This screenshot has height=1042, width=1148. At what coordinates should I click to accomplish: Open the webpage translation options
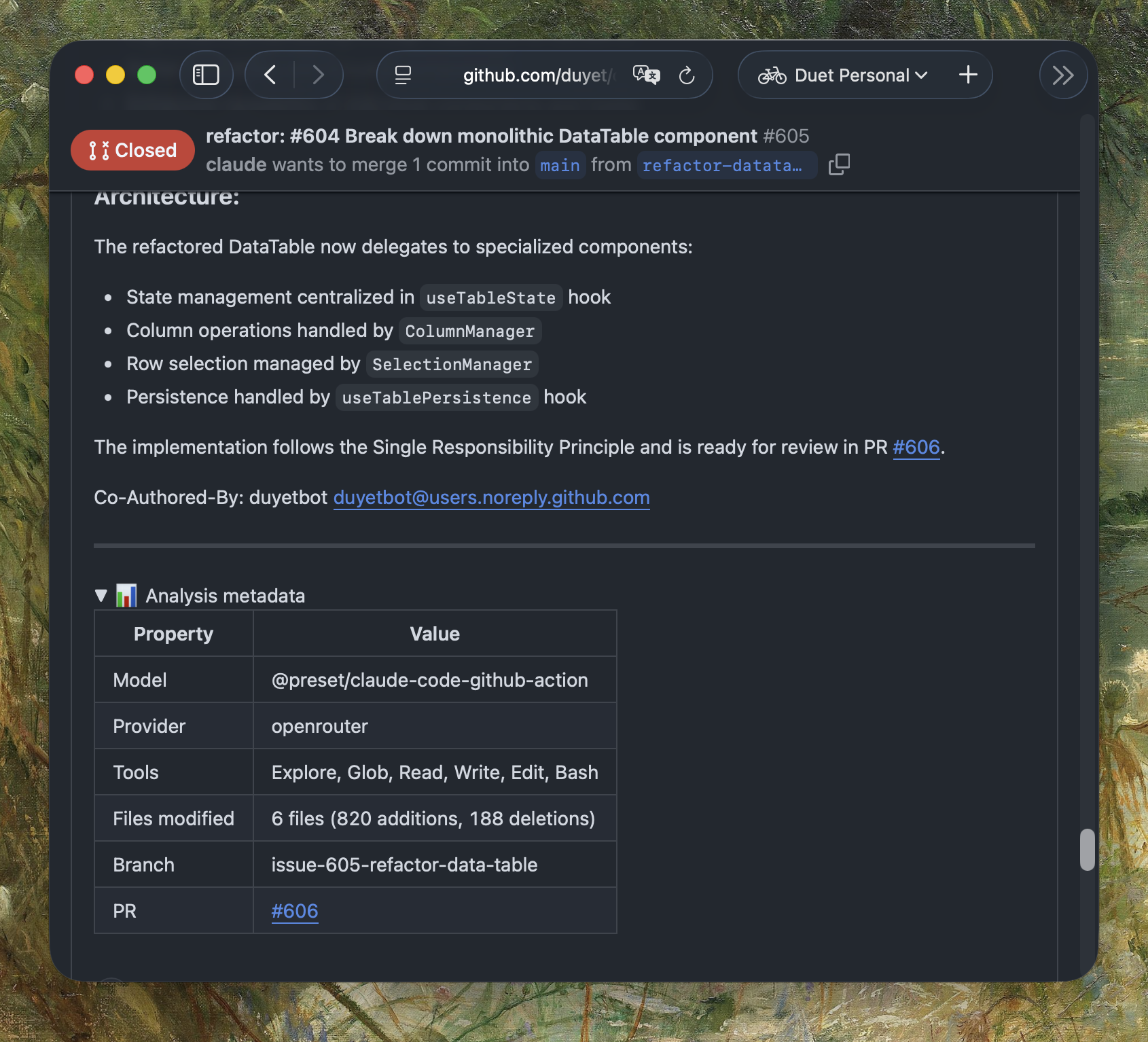(645, 75)
